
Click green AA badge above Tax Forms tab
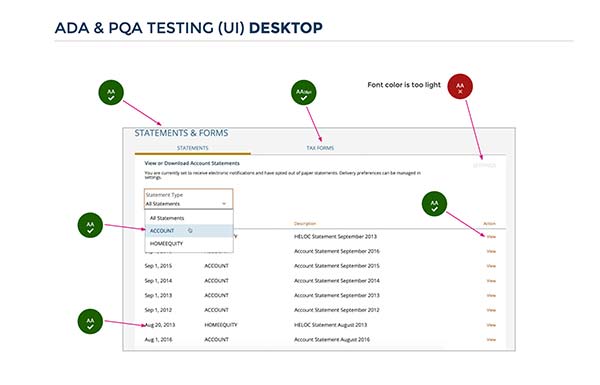304,92
